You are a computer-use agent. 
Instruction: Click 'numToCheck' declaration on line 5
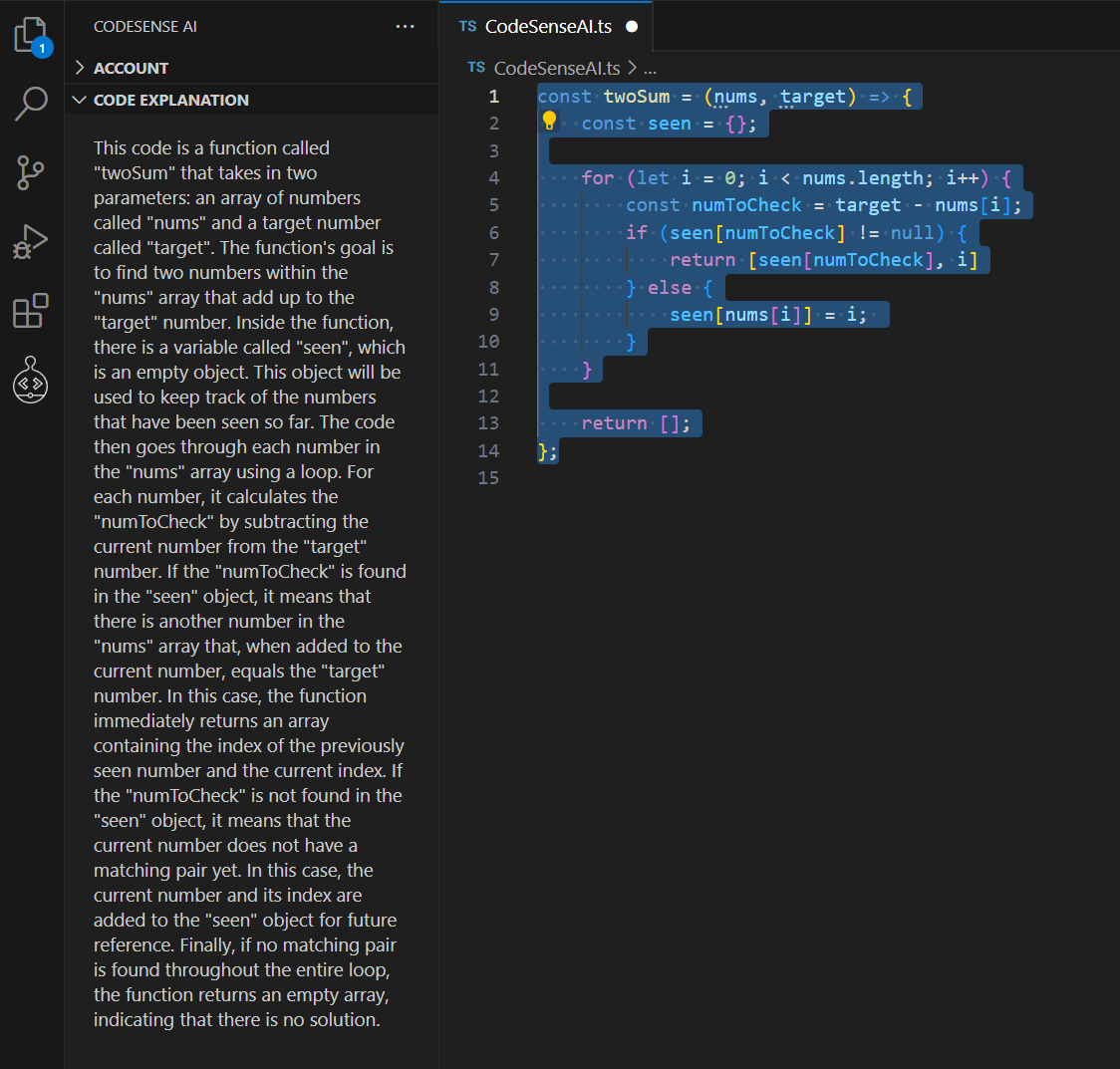point(746,205)
